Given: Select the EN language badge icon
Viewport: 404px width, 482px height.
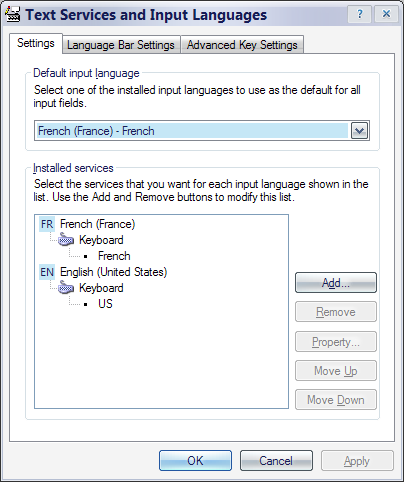Looking at the screenshot, I should pos(47,272).
